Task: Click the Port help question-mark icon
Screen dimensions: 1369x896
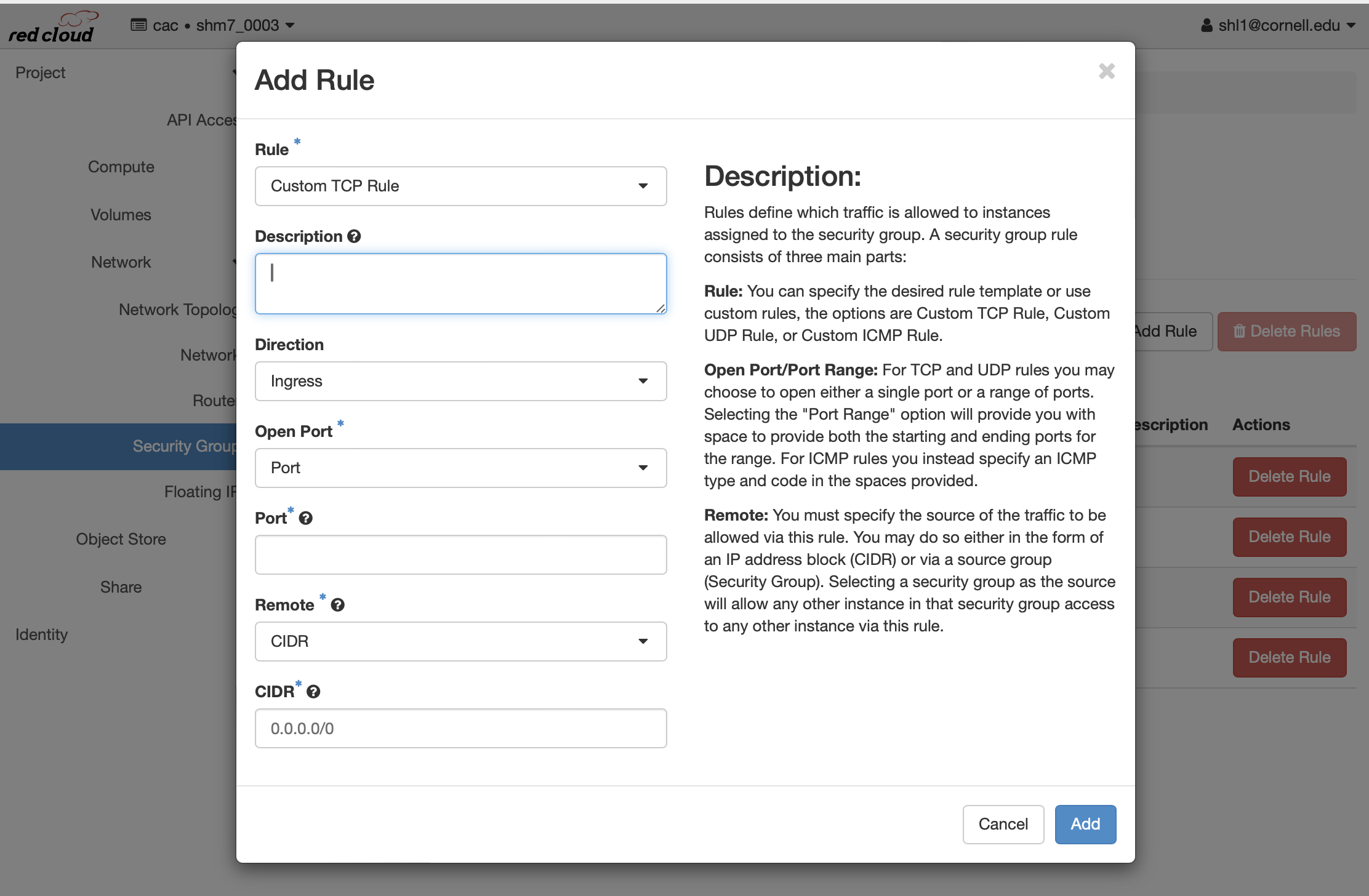Action: (x=306, y=518)
